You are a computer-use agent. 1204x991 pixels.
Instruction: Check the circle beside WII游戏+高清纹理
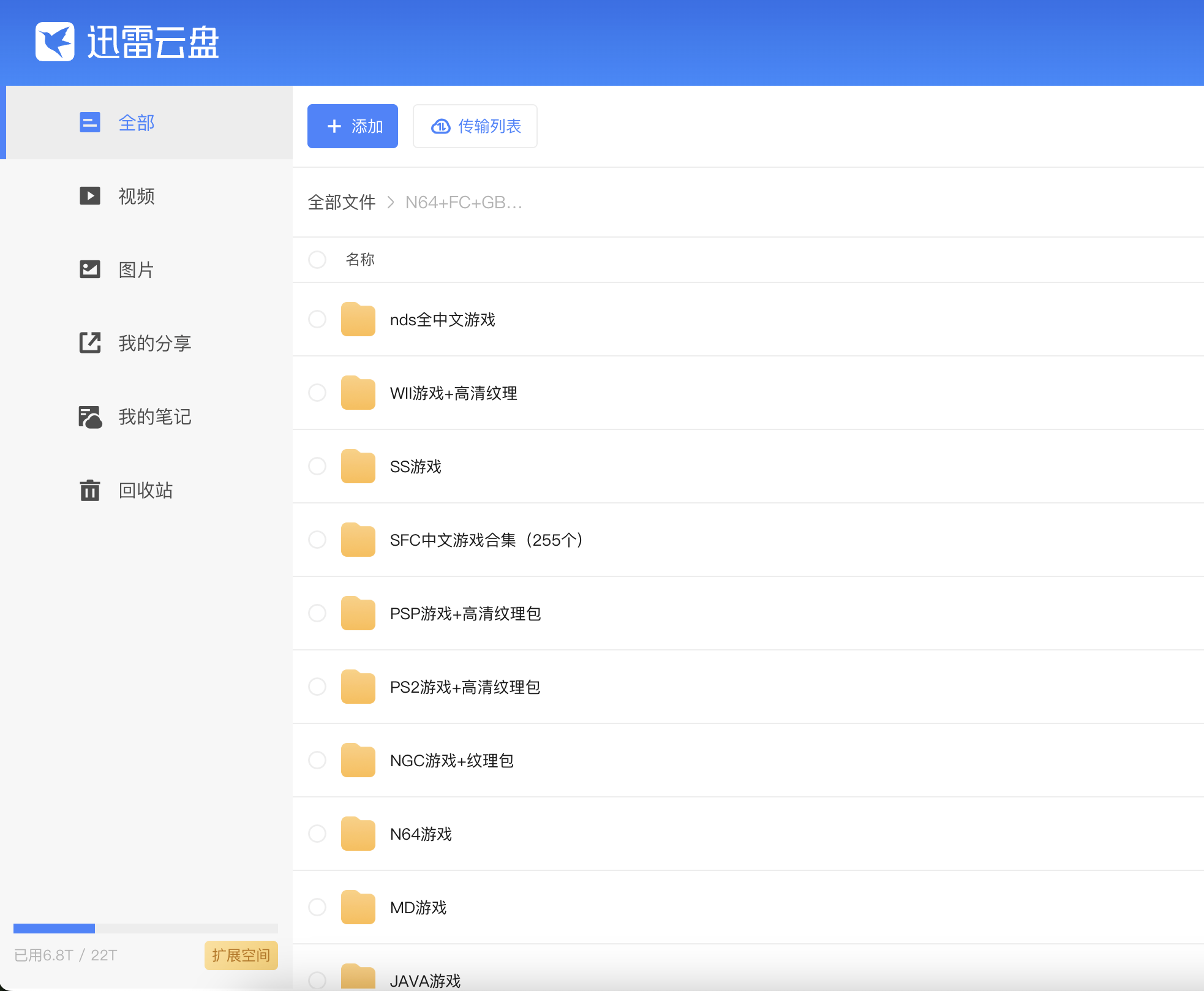pos(317,393)
